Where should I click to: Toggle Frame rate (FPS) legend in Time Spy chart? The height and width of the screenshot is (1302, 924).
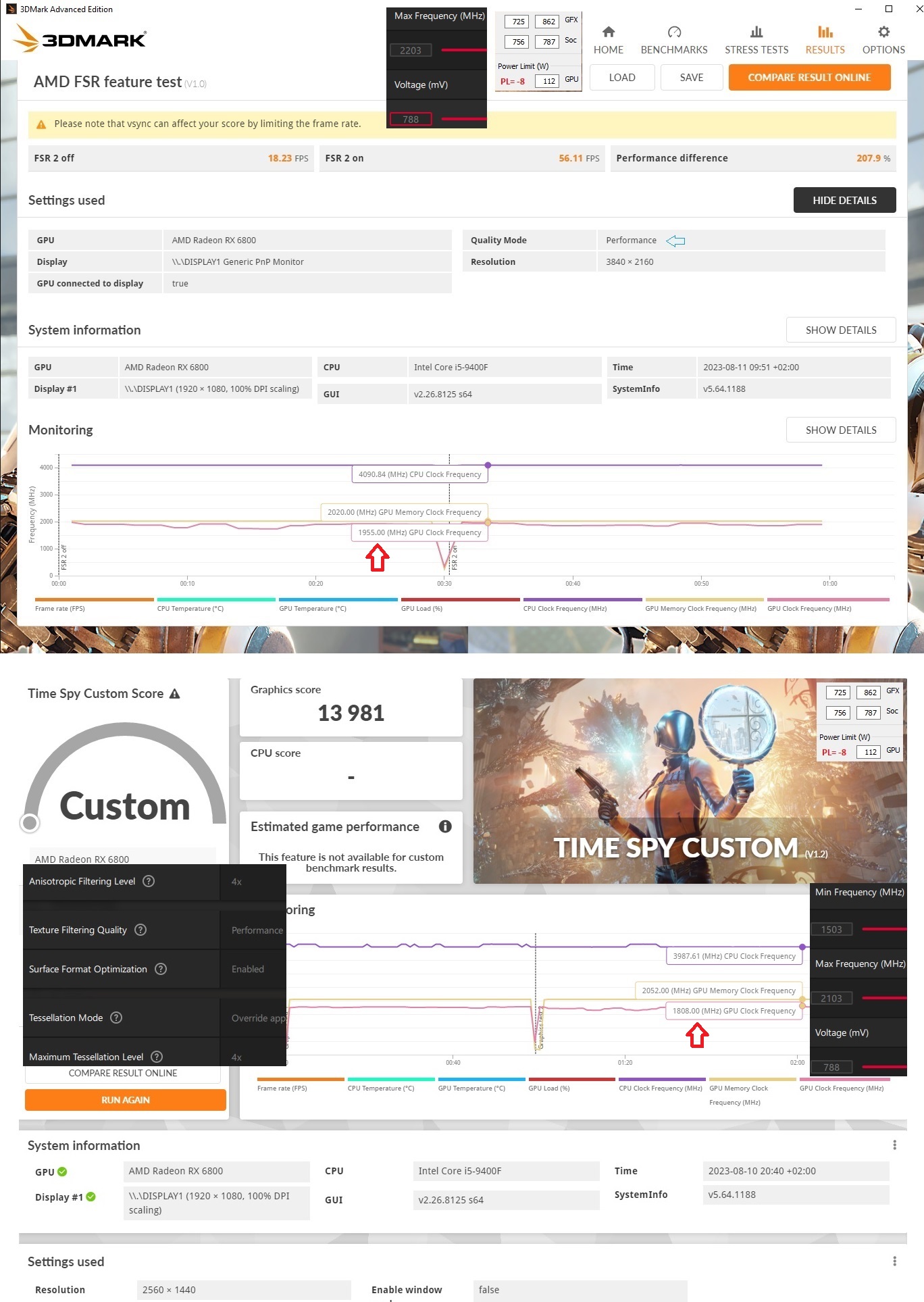coord(301,1085)
